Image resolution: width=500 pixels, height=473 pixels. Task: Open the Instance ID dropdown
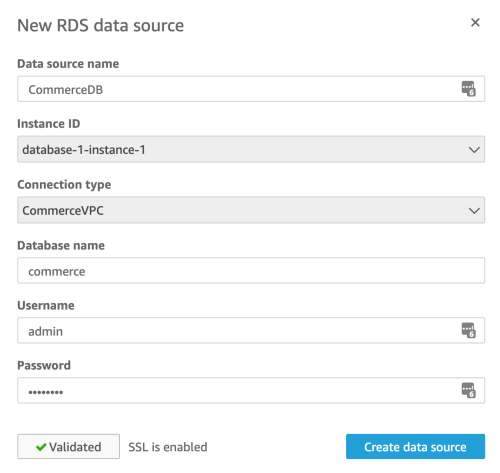point(251,149)
